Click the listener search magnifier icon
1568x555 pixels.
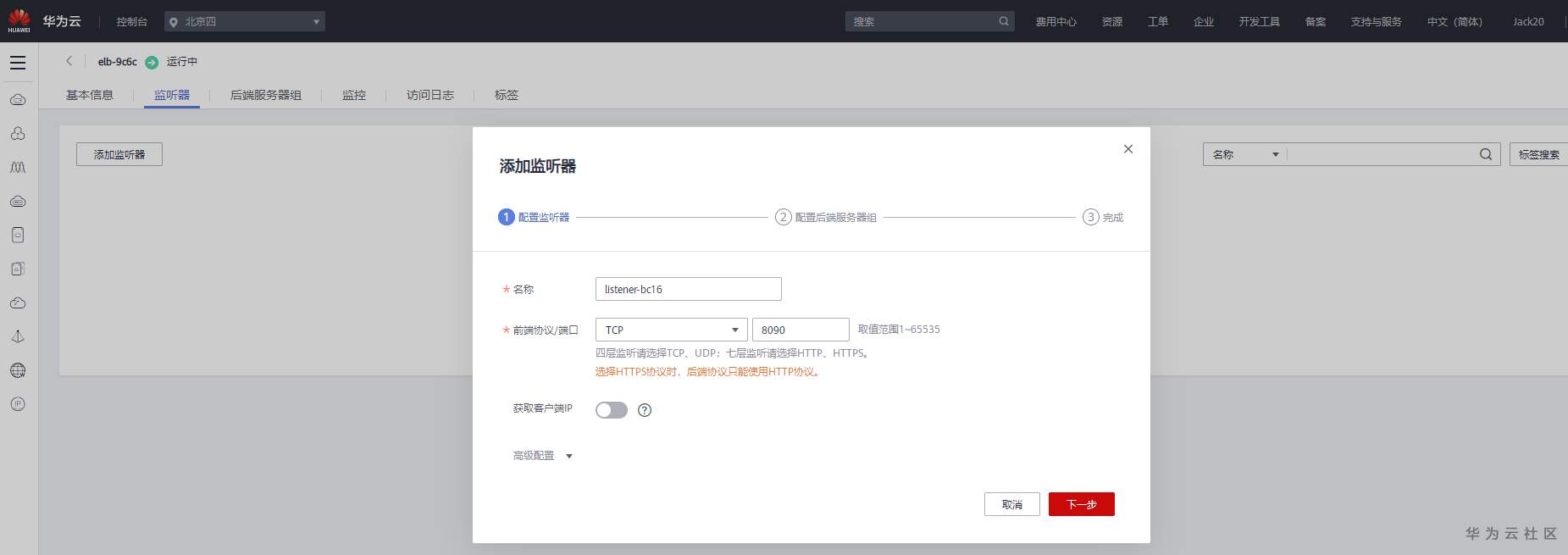coord(1486,154)
